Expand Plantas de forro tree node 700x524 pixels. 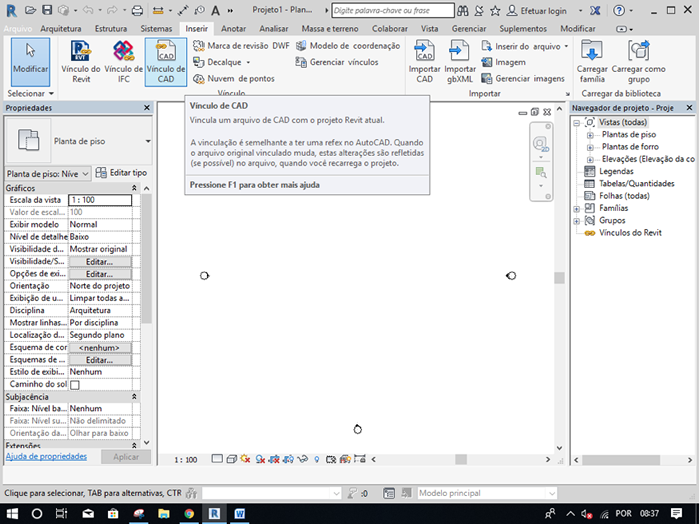click(x=590, y=147)
